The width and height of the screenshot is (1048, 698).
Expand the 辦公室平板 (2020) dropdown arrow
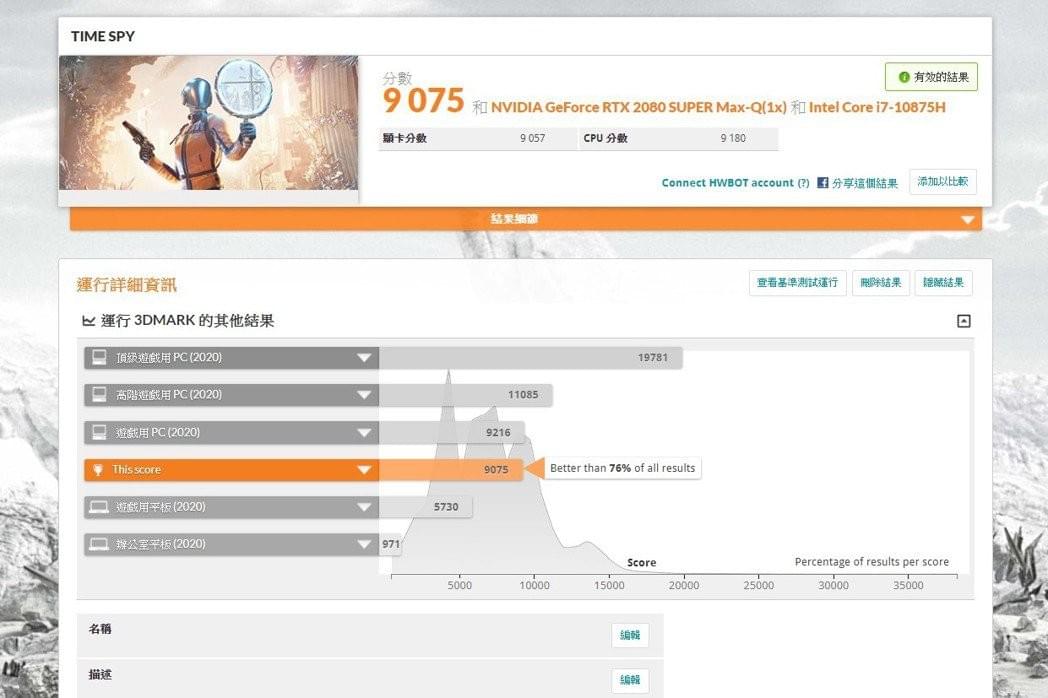[x=364, y=544]
